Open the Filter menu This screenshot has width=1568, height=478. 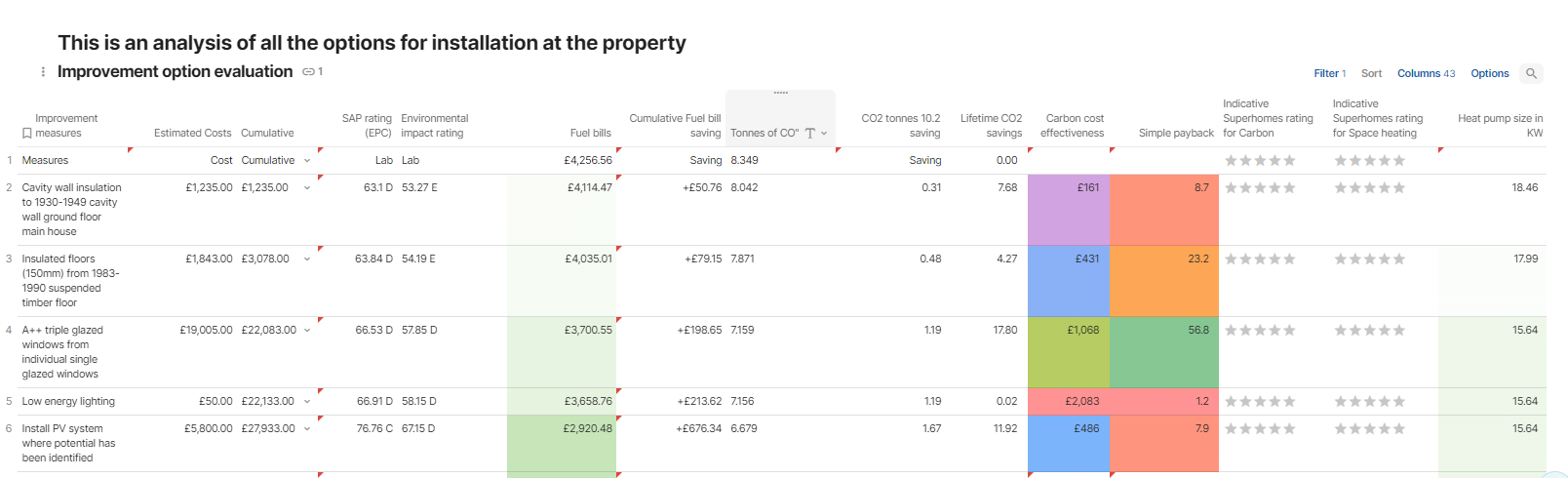click(x=1328, y=73)
